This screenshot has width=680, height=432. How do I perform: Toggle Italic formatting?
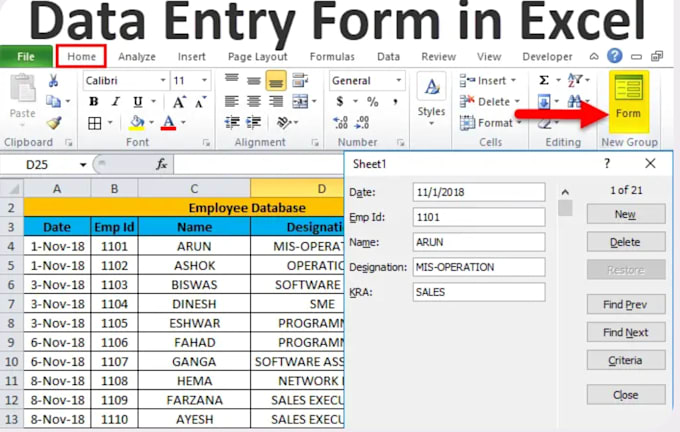pyautogui.click(x=115, y=102)
